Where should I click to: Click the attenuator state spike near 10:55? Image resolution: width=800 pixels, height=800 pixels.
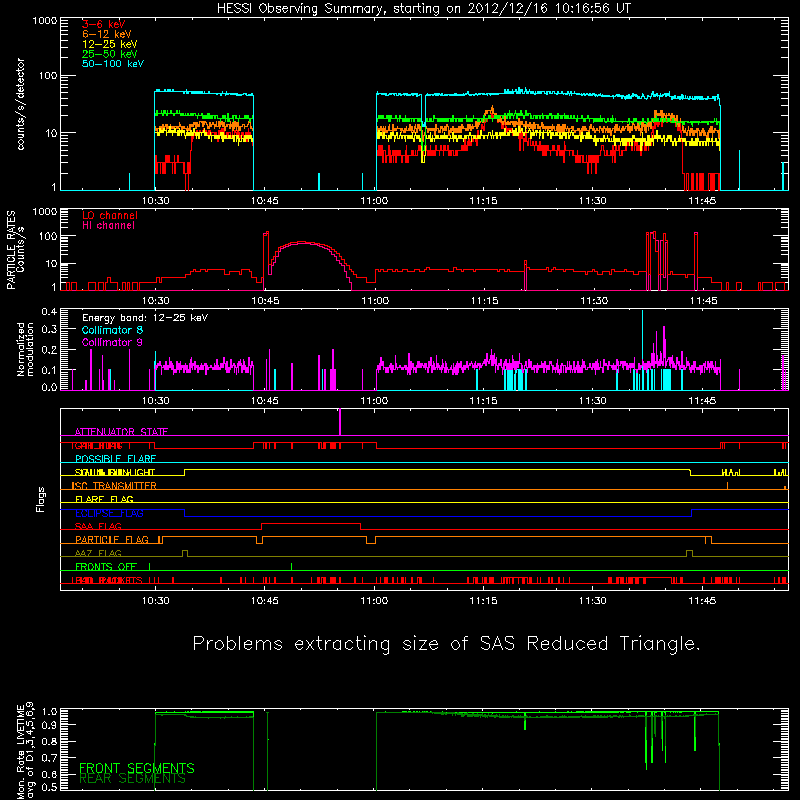[x=340, y=422]
